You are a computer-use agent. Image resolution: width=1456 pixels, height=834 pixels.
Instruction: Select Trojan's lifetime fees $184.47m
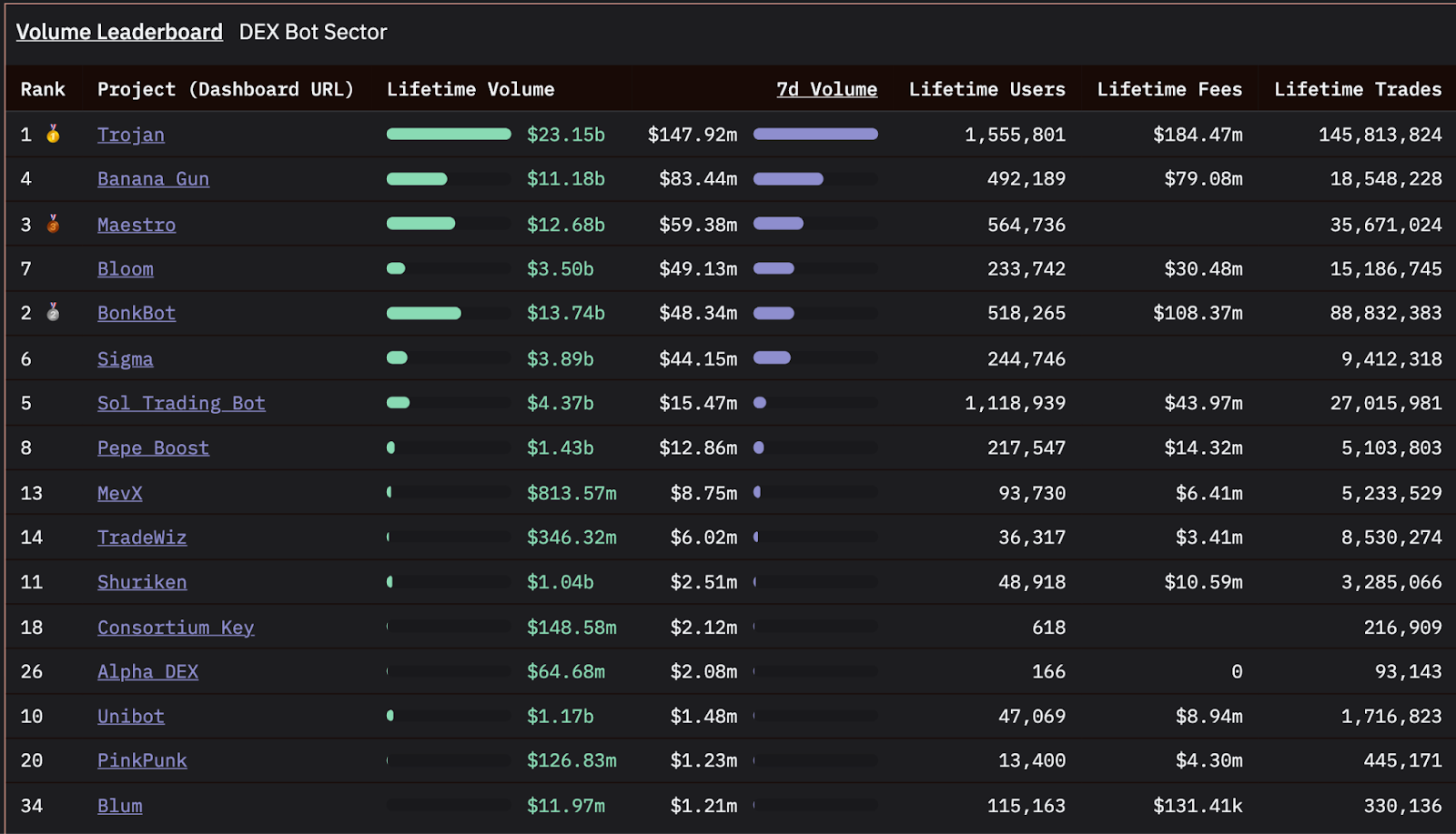click(1198, 135)
